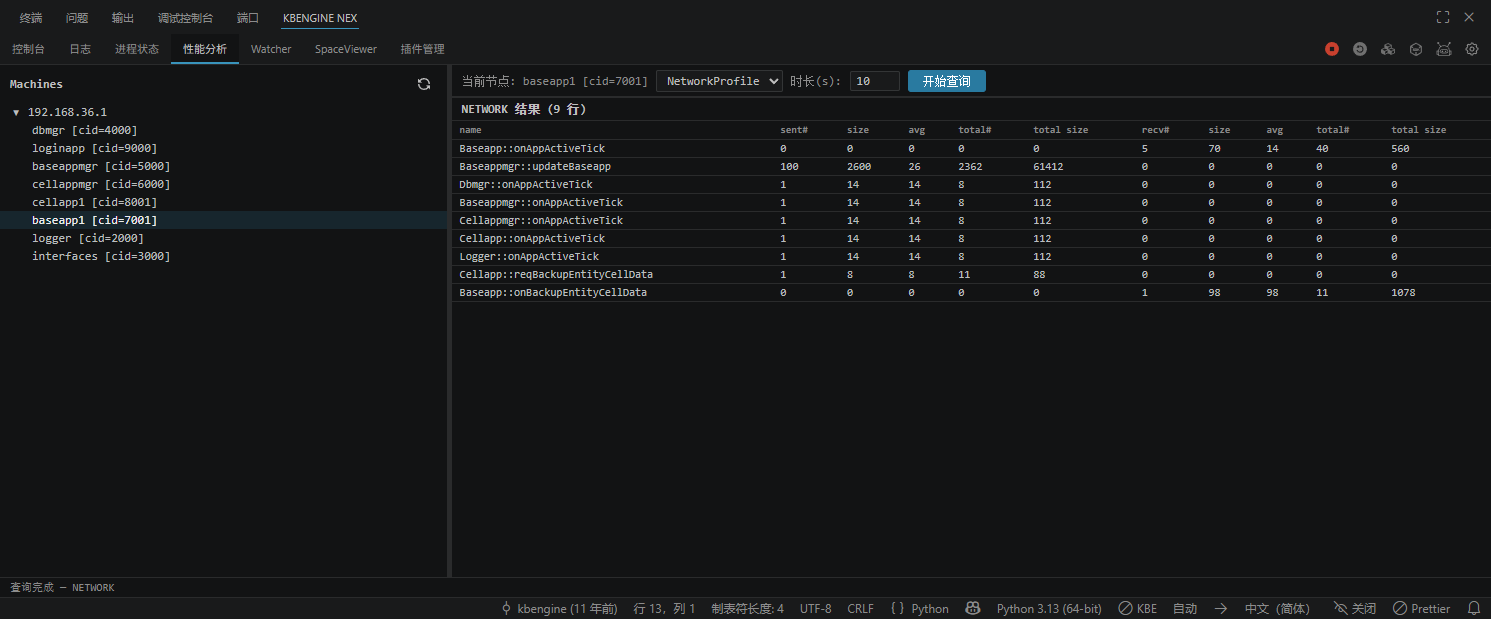The image size is (1491, 619).
Task: Click the hexagon box icon
Action: [1416, 49]
